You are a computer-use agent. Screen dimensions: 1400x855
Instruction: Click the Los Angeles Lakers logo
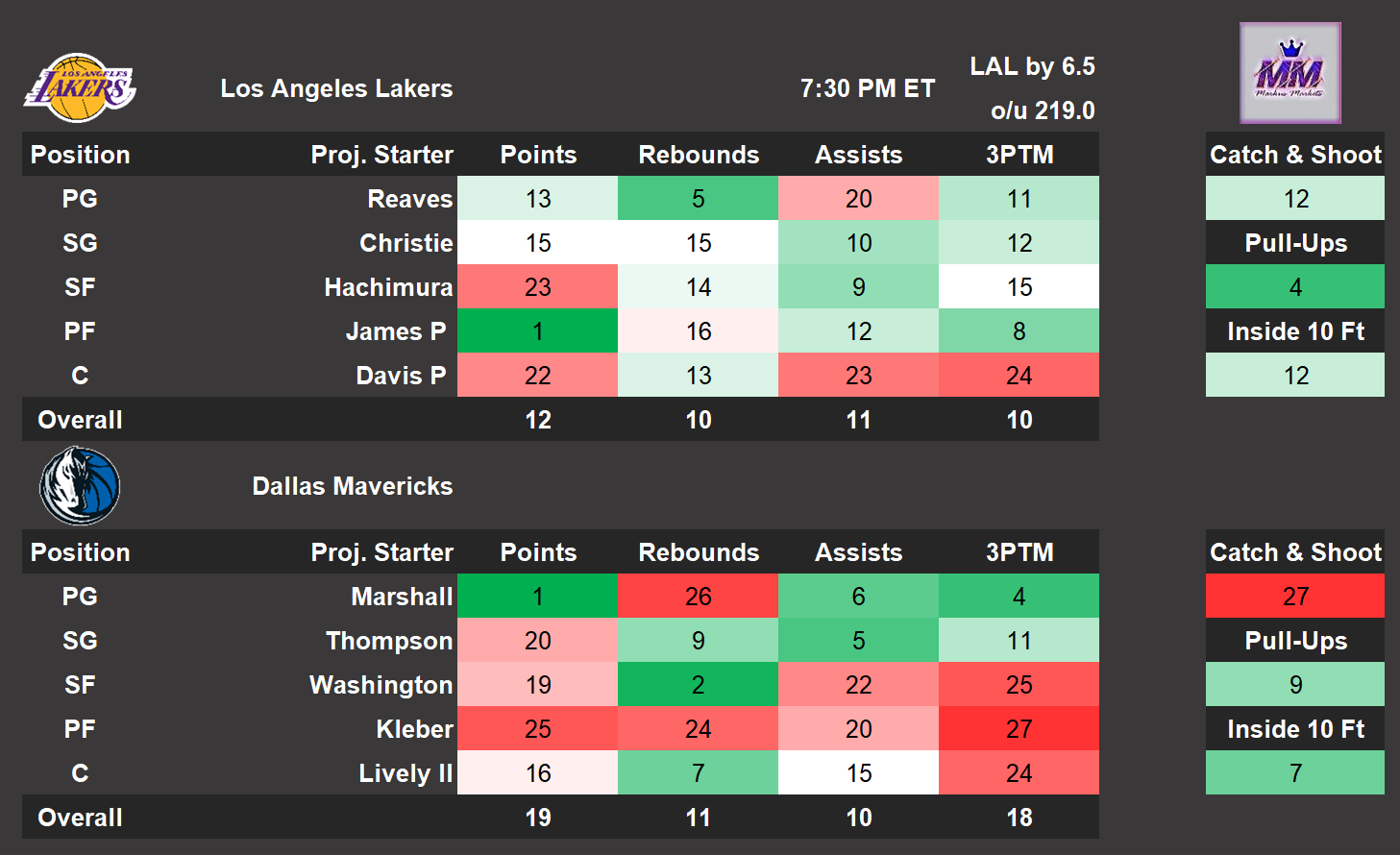(x=80, y=88)
